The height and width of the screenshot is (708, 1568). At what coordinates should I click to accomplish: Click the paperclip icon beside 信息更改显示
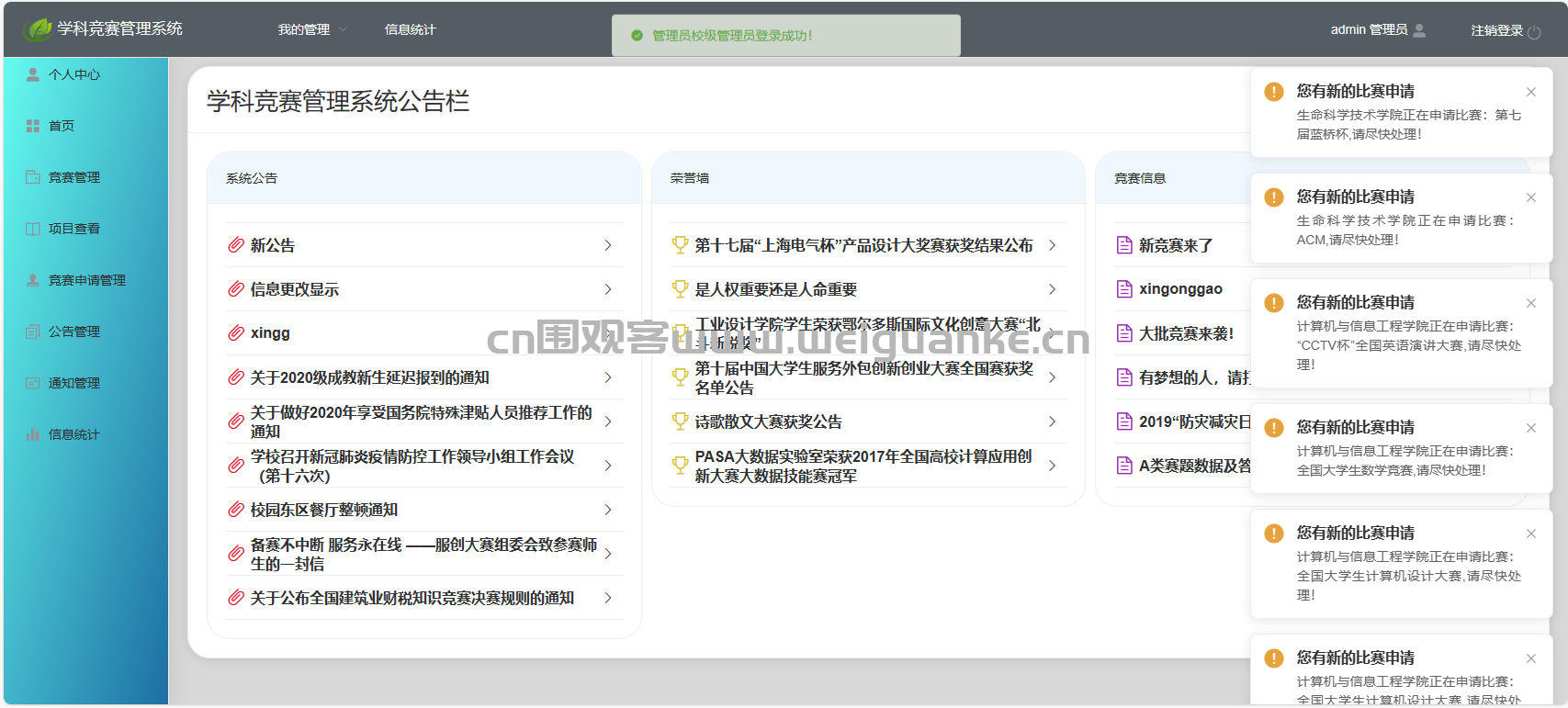click(236, 289)
